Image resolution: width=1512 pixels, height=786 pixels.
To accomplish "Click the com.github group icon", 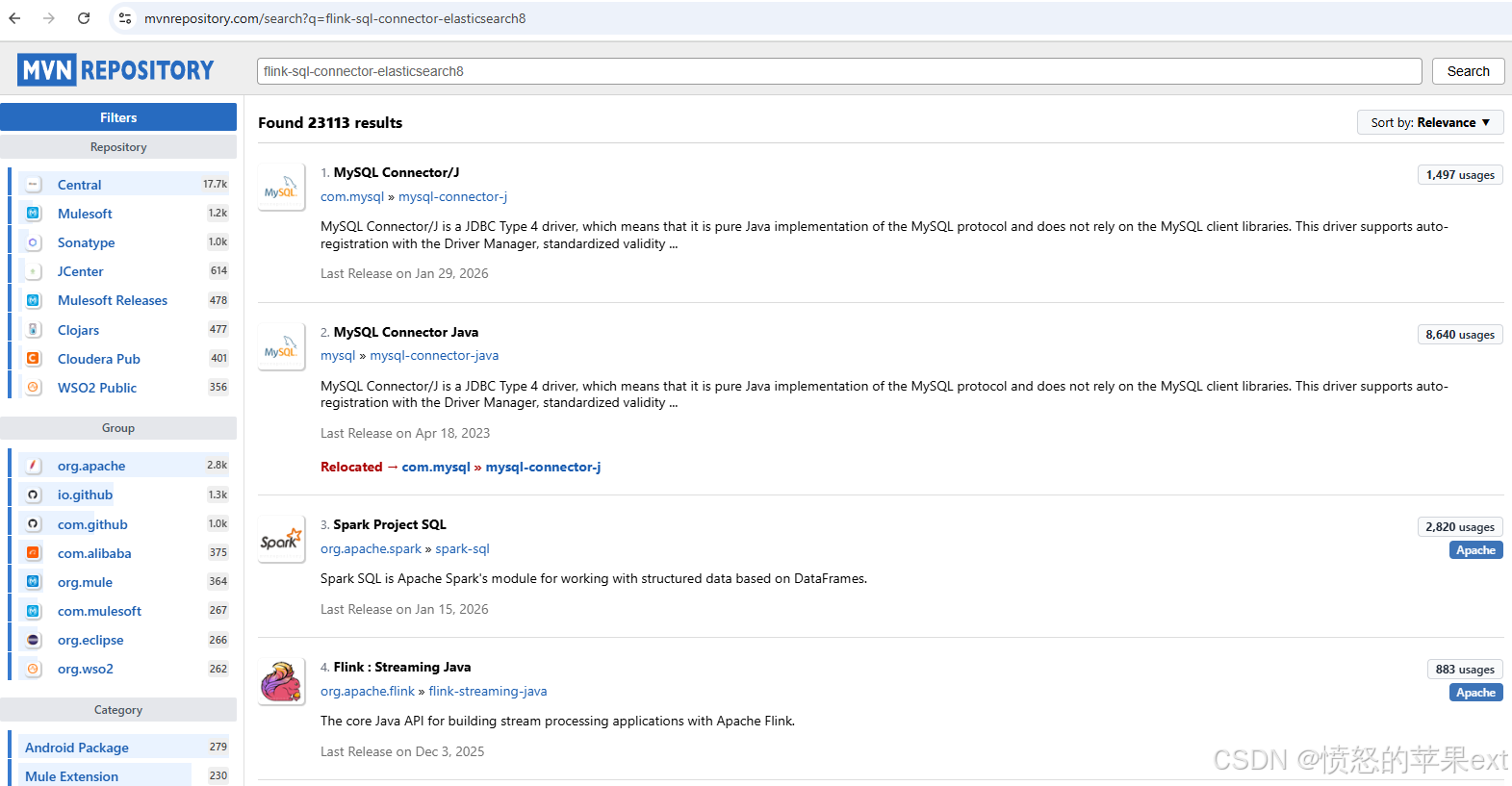I will click(34, 524).
